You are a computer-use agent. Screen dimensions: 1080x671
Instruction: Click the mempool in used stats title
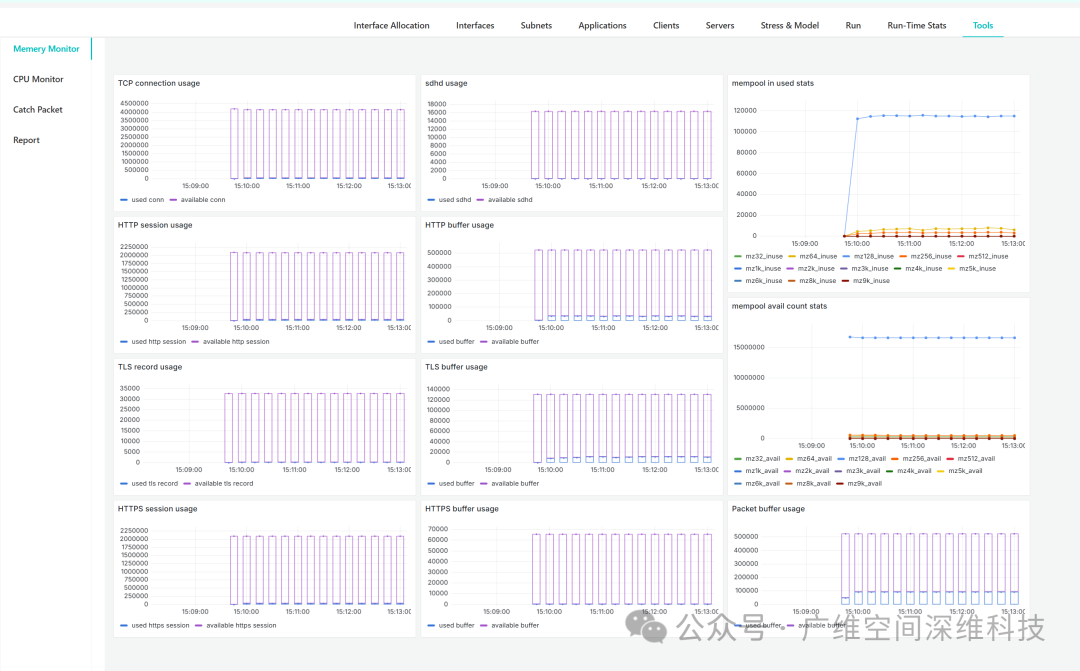(772, 83)
